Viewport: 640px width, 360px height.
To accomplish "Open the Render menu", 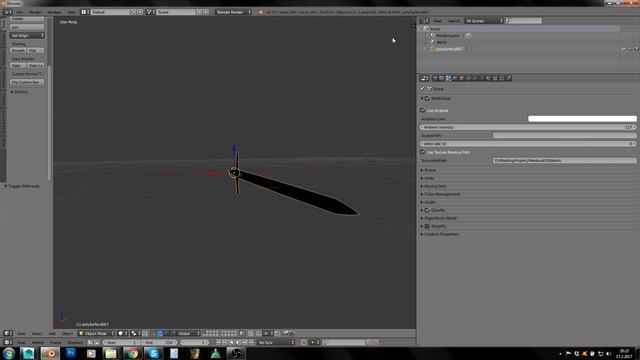I will tap(35, 12).
